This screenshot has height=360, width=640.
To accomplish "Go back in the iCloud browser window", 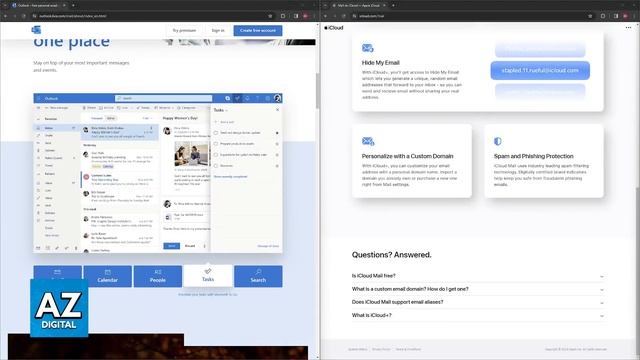I will 325,16.
